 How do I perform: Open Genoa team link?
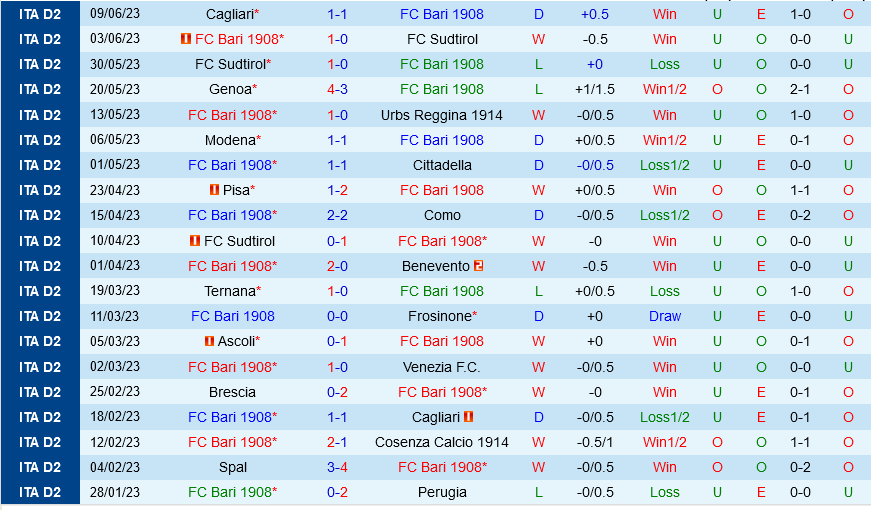click(x=228, y=89)
